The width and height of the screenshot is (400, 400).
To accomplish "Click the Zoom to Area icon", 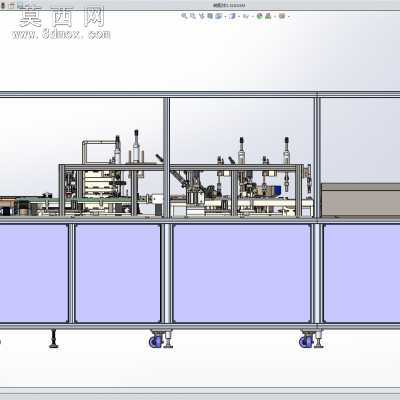I will 193,16.
